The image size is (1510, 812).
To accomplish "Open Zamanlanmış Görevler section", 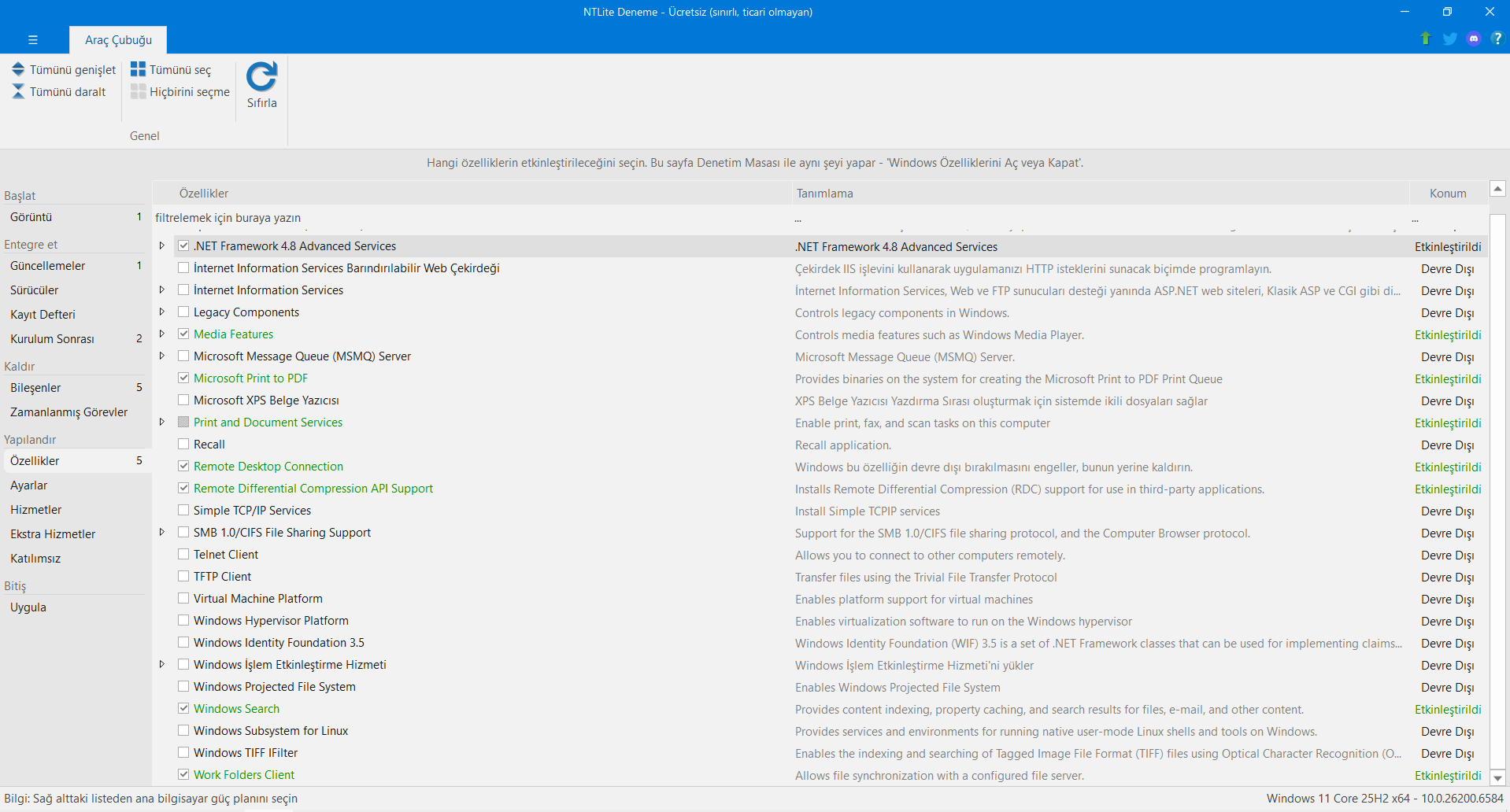I will [75, 412].
